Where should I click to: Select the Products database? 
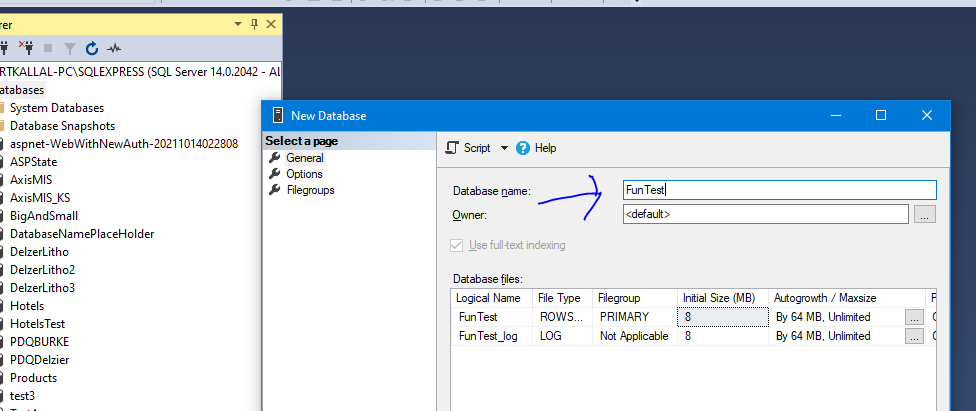(x=33, y=378)
